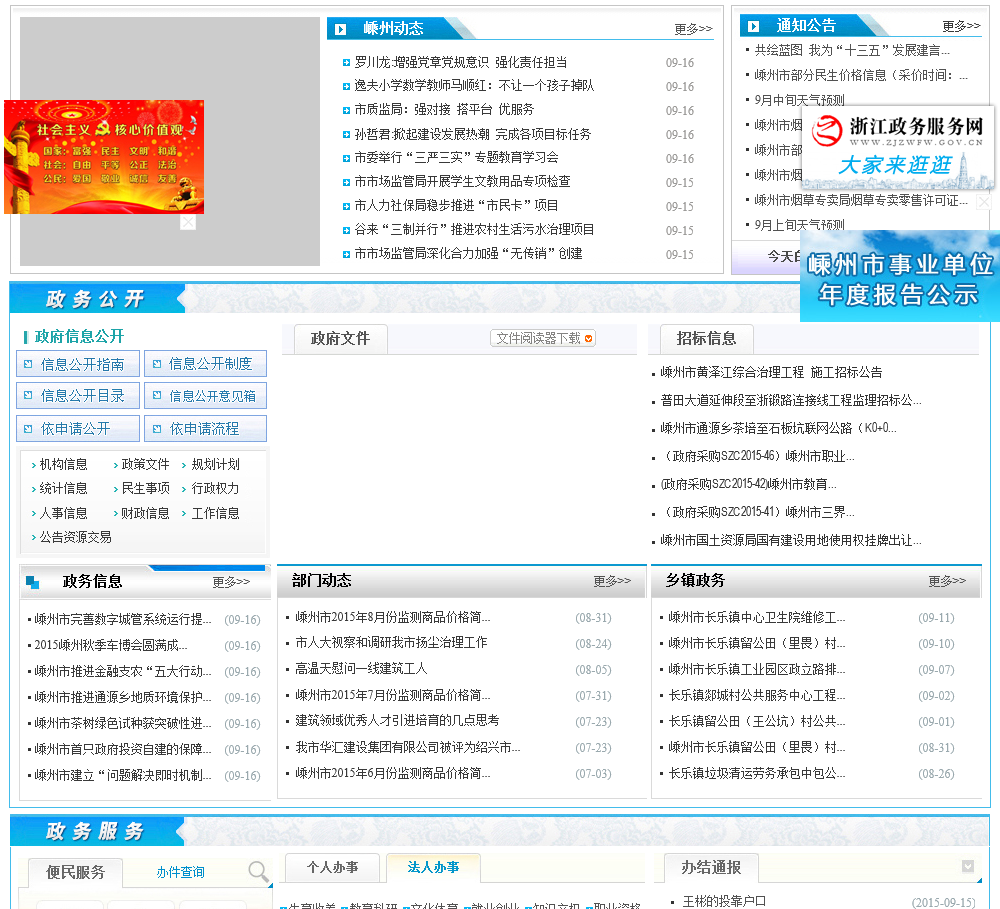This screenshot has width=1000, height=909.
Task: Click the 信息公开指南 button
Action: 78,364
